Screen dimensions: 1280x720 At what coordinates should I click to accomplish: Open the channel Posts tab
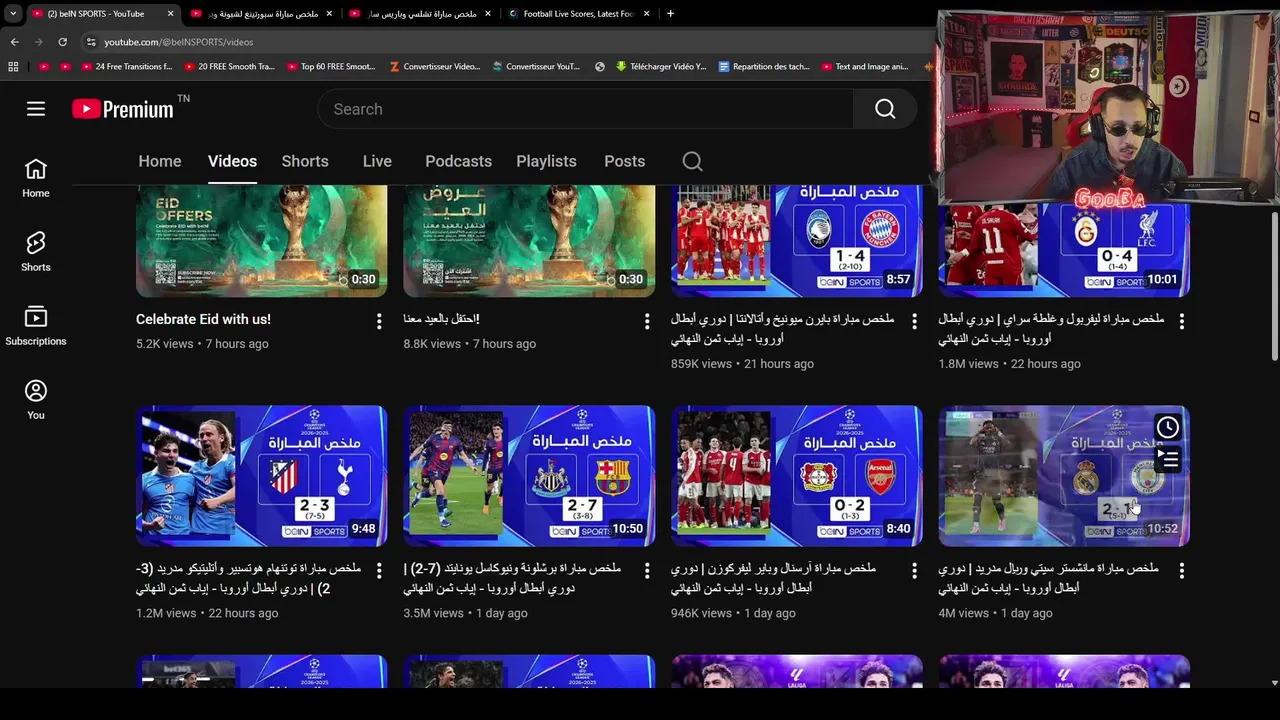(624, 161)
